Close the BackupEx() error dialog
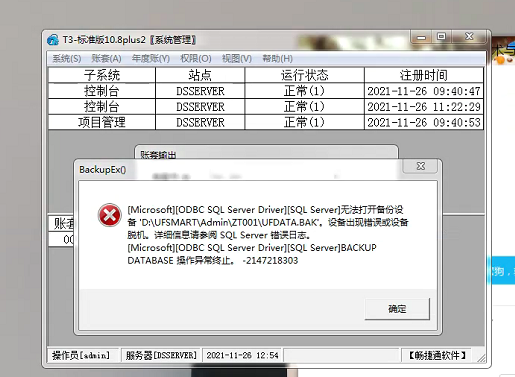 click(x=421, y=166)
